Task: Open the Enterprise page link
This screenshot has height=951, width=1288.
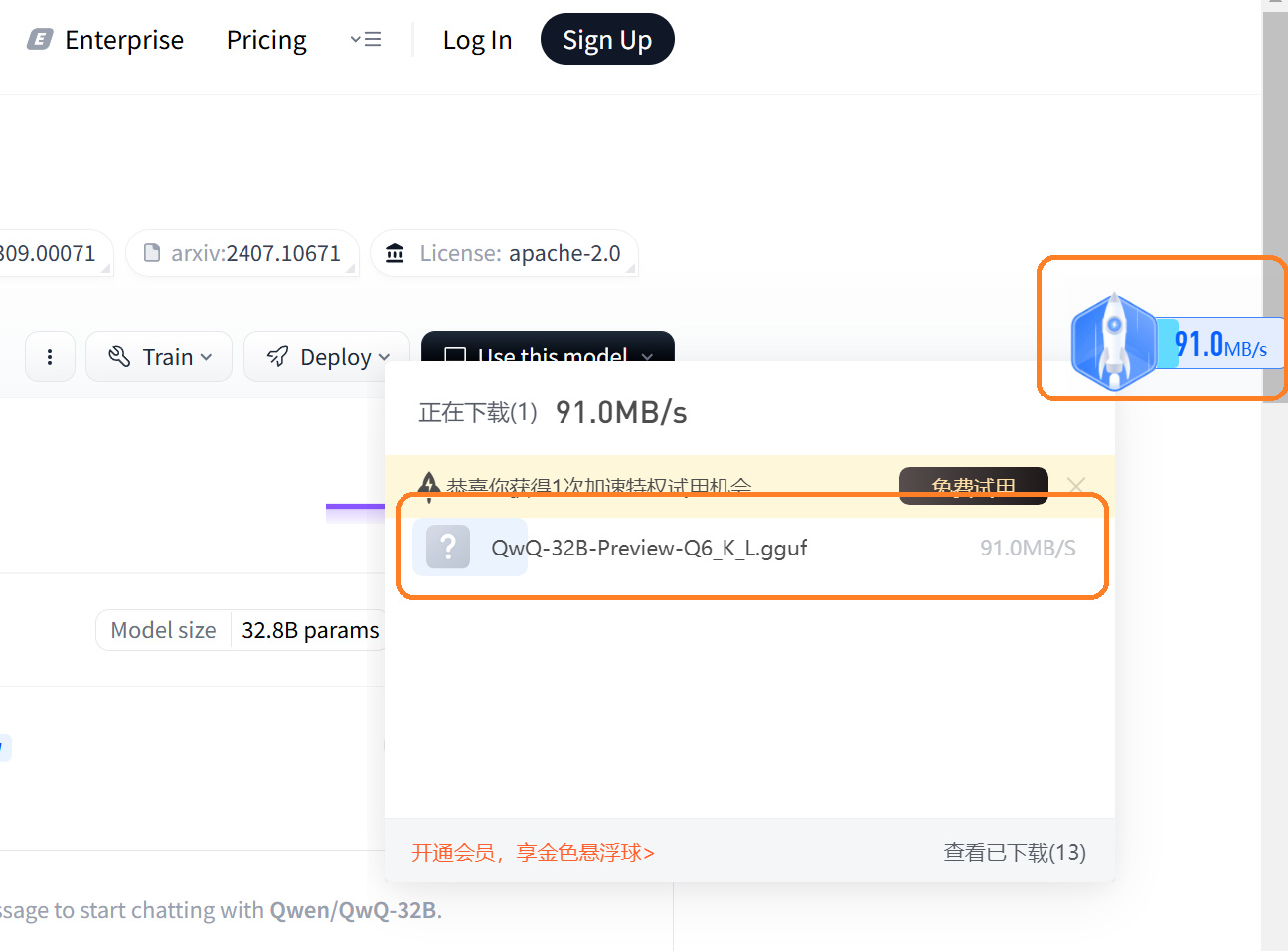Action: click(124, 40)
